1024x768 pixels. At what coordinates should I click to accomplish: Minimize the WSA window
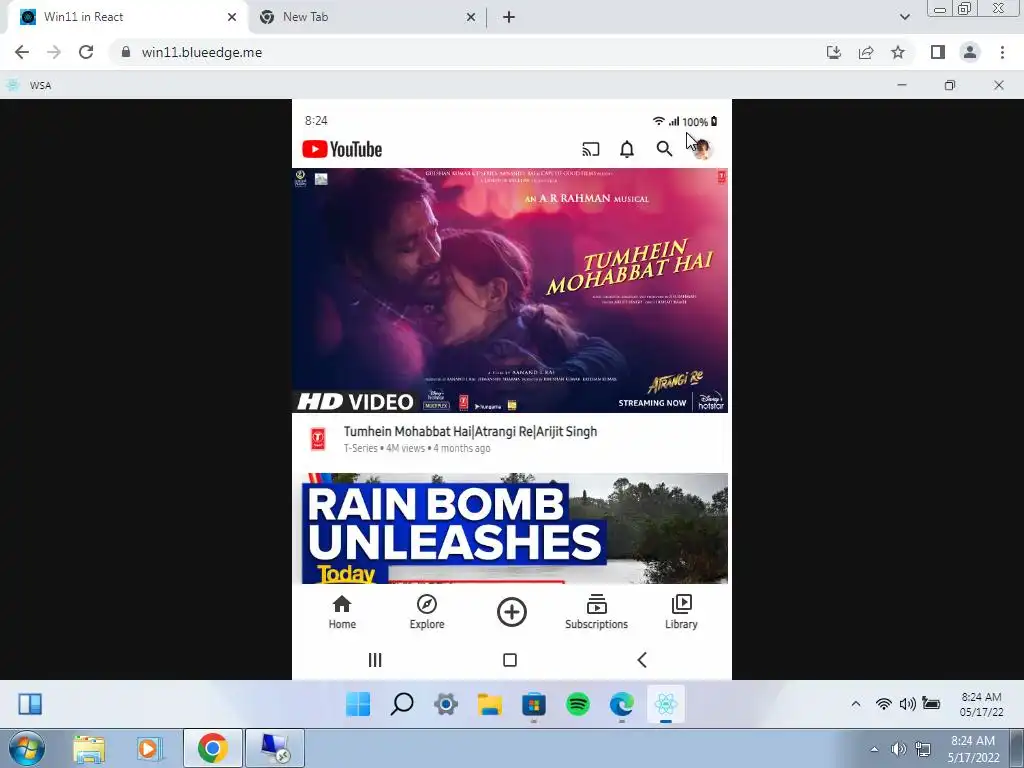click(902, 85)
